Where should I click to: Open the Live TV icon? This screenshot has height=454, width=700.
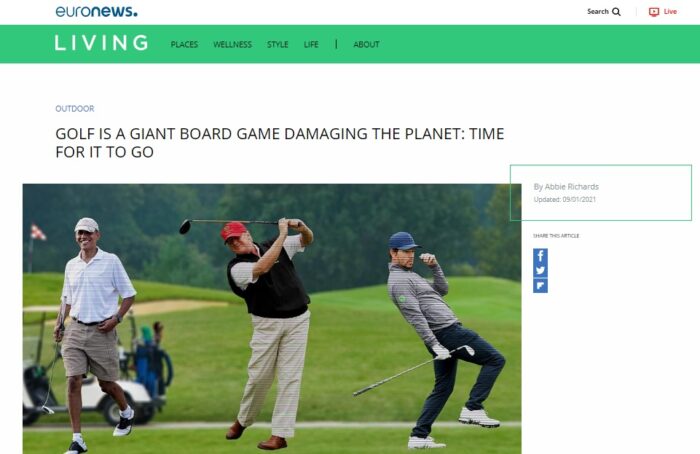point(654,12)
